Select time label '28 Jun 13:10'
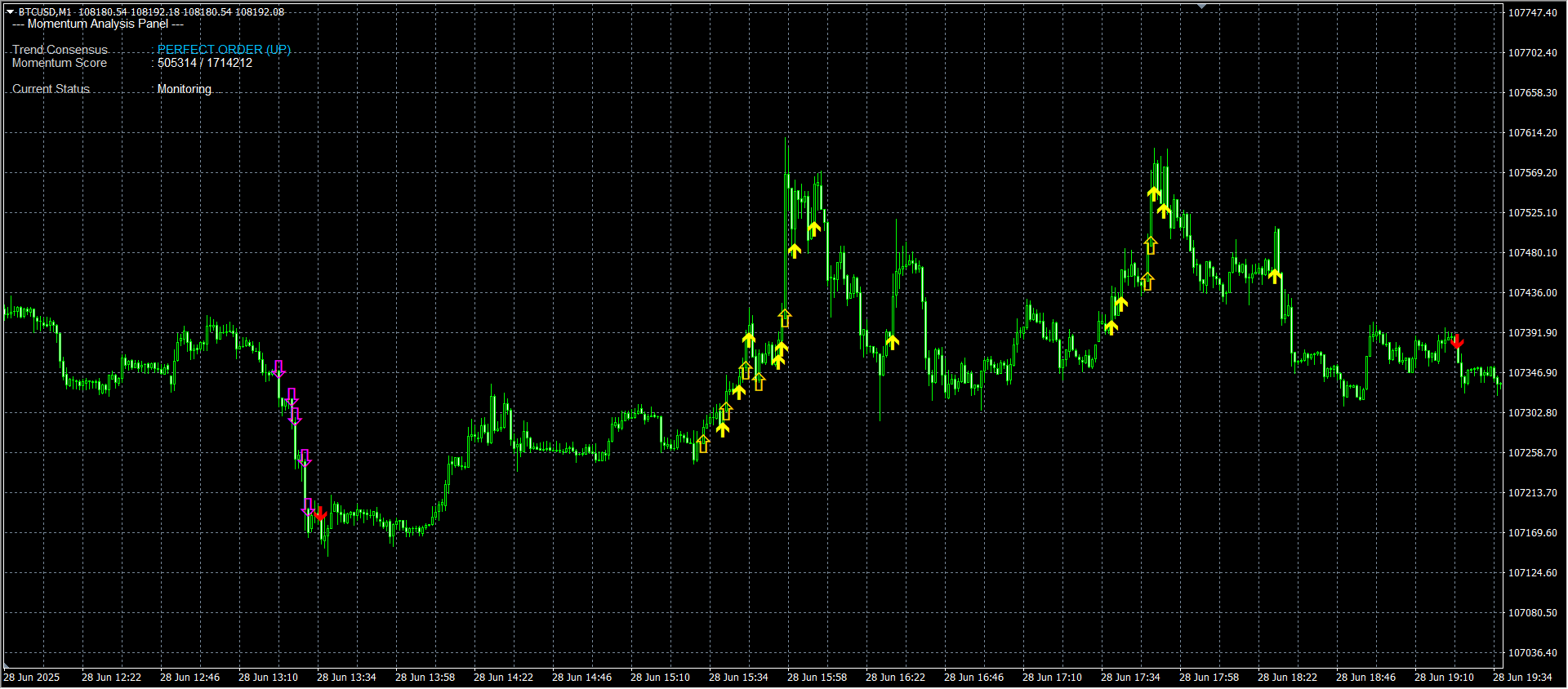 [x=269, y=678]
